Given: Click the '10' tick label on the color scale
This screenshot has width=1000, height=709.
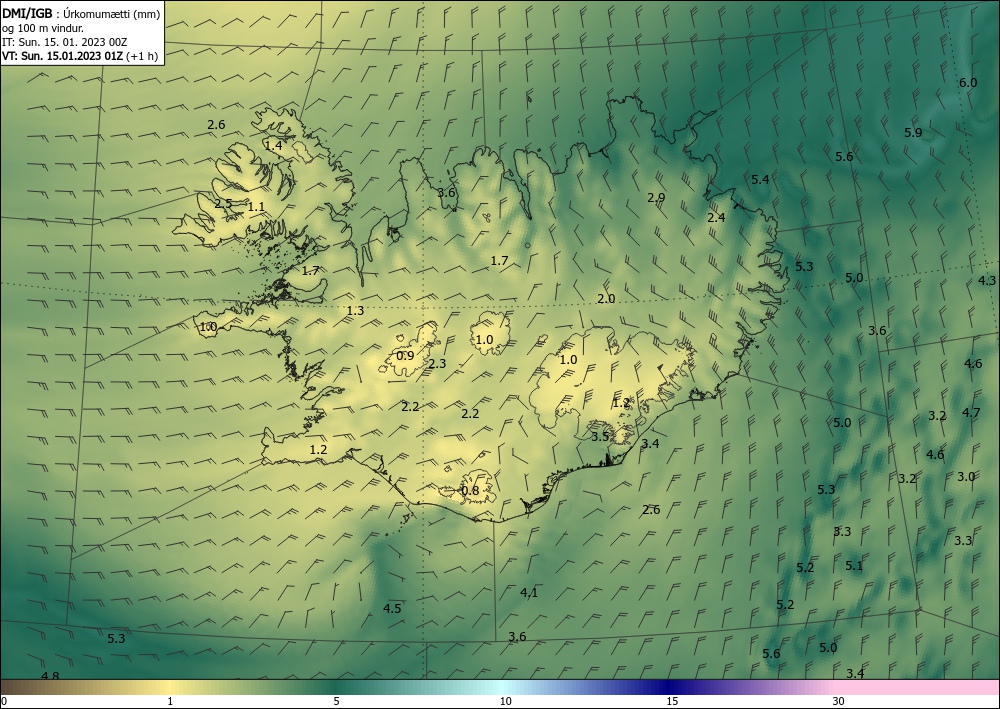Looking at the screenshot, I should [506, 702].
